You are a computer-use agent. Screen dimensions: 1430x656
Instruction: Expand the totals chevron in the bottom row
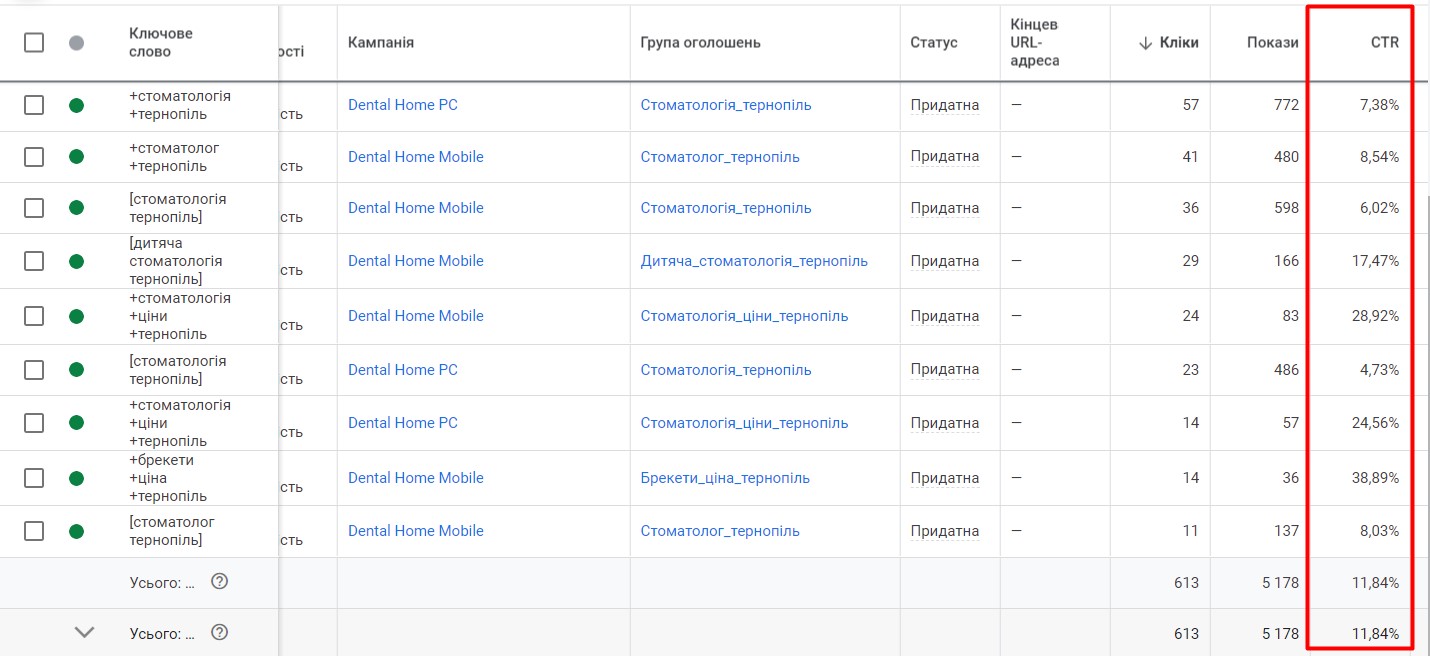85,632
